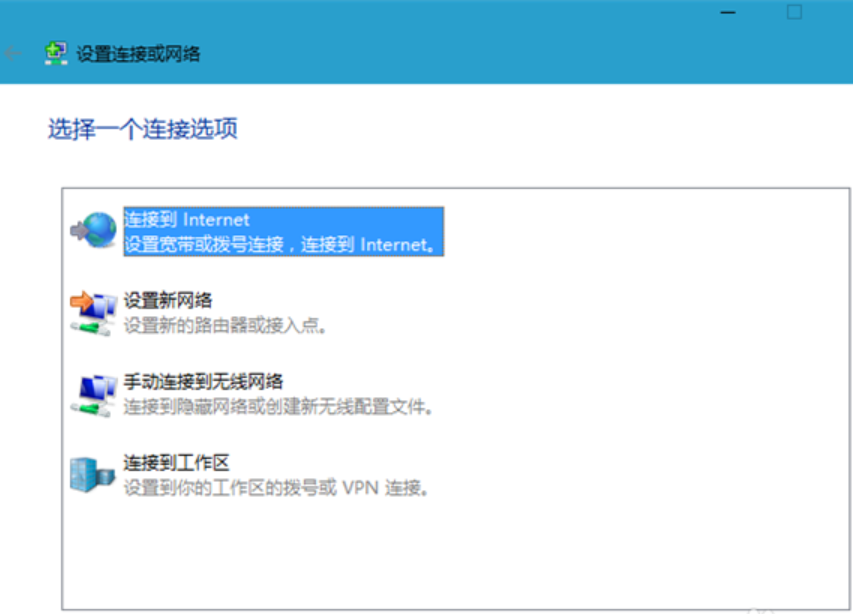The height and width of the screenshot is (614, 853).
Task: Click the 设置宽带或拨号连接 description
Action: [282, 243]
